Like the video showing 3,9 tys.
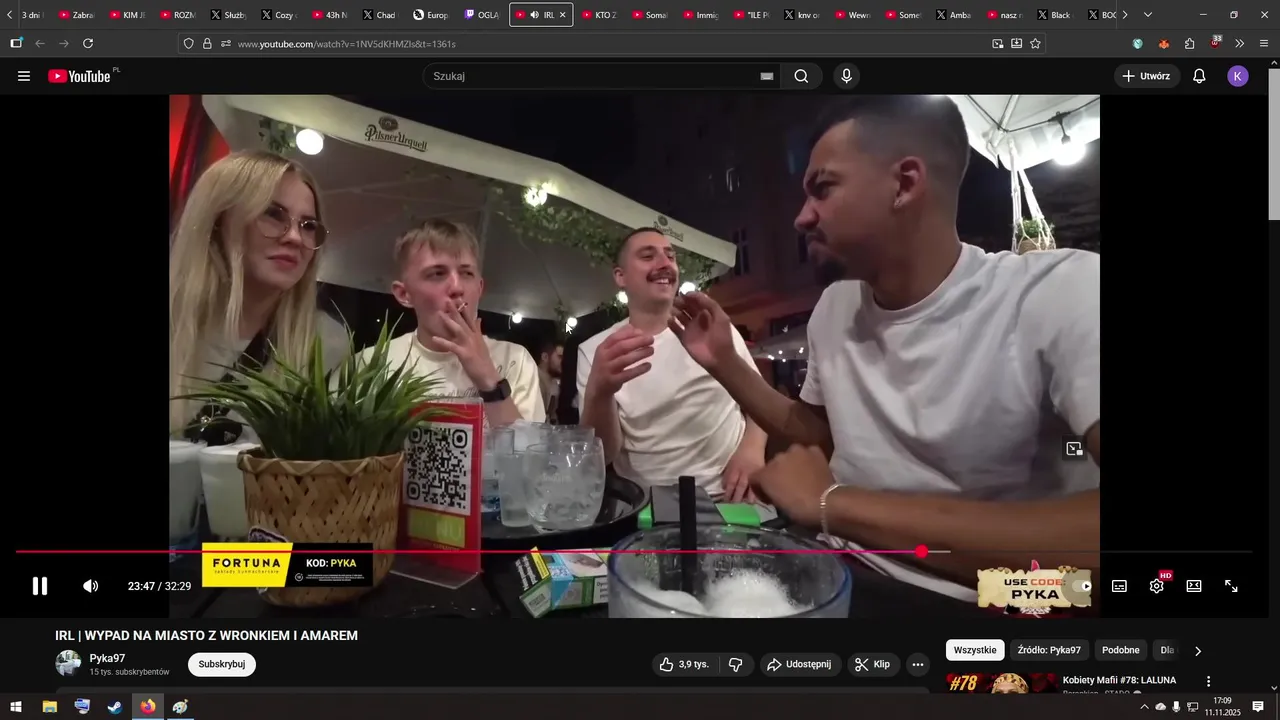The image size is (1280, 720). 683,664
